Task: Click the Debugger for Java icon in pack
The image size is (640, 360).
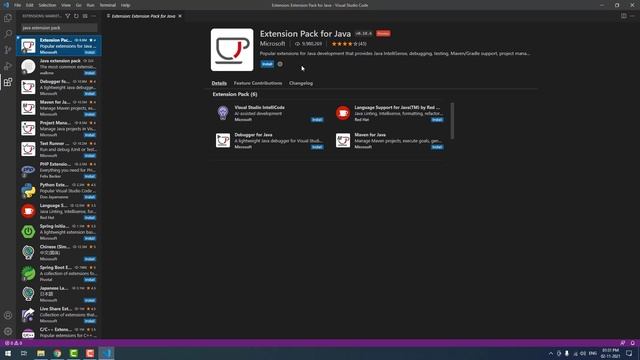Action: 223,140
